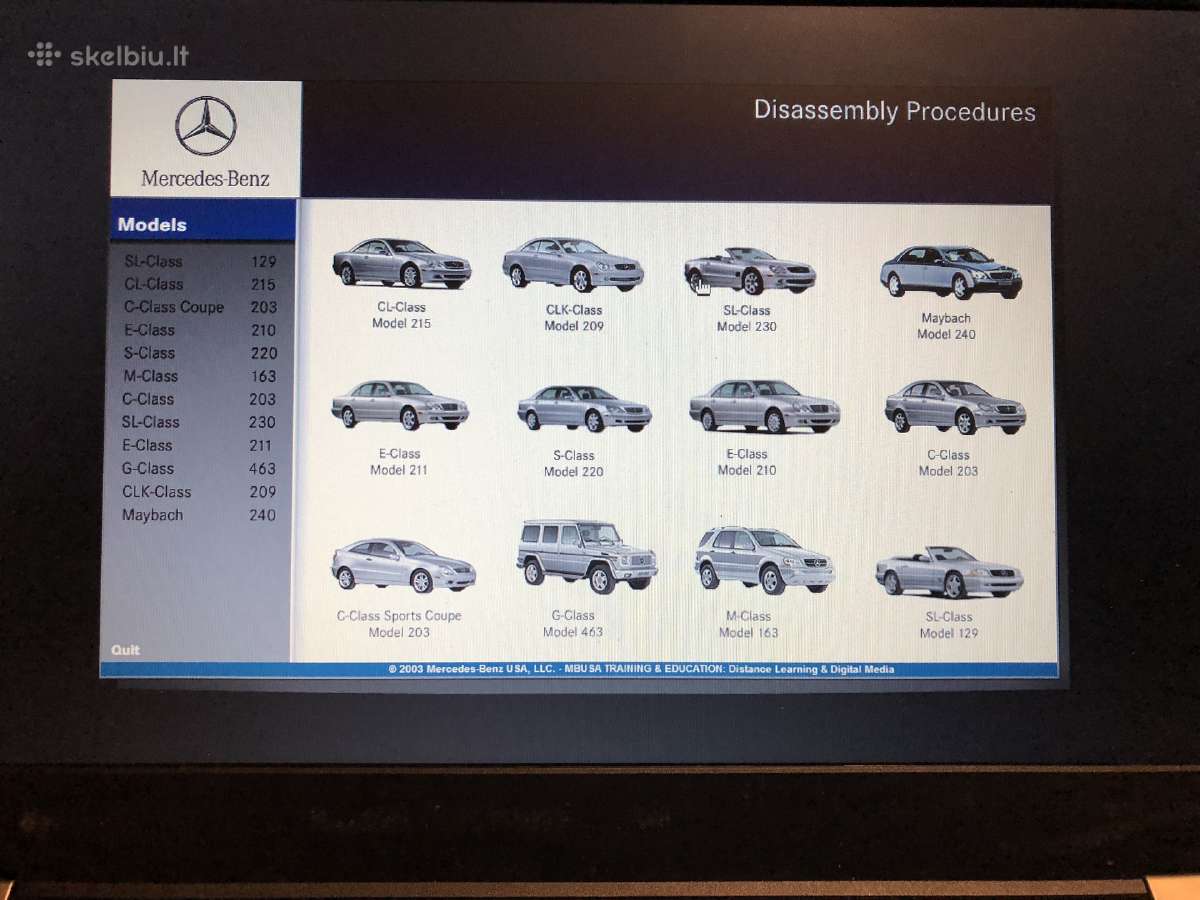This screenshot has height=900, width=1200.
Task: Click the 'Maybach Model 240' caption
Action: coord(946,326)
